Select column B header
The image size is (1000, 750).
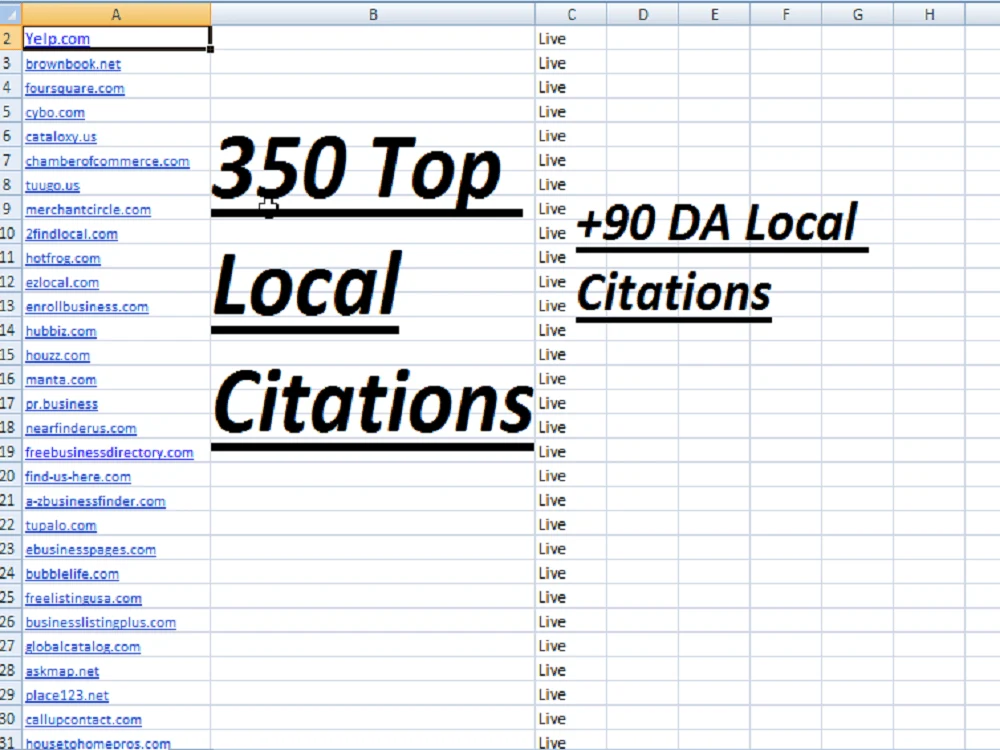373,14
